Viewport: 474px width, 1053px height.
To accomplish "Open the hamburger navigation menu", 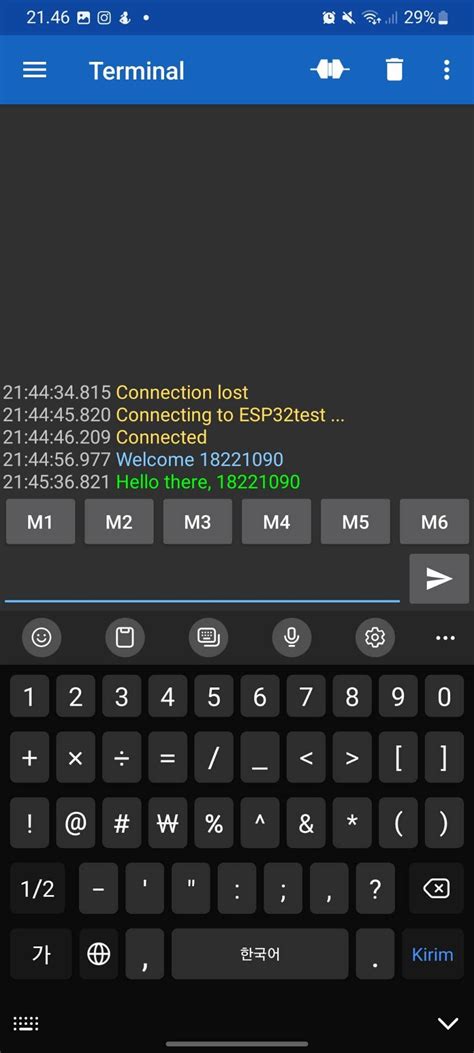I will tap(35, 71).
